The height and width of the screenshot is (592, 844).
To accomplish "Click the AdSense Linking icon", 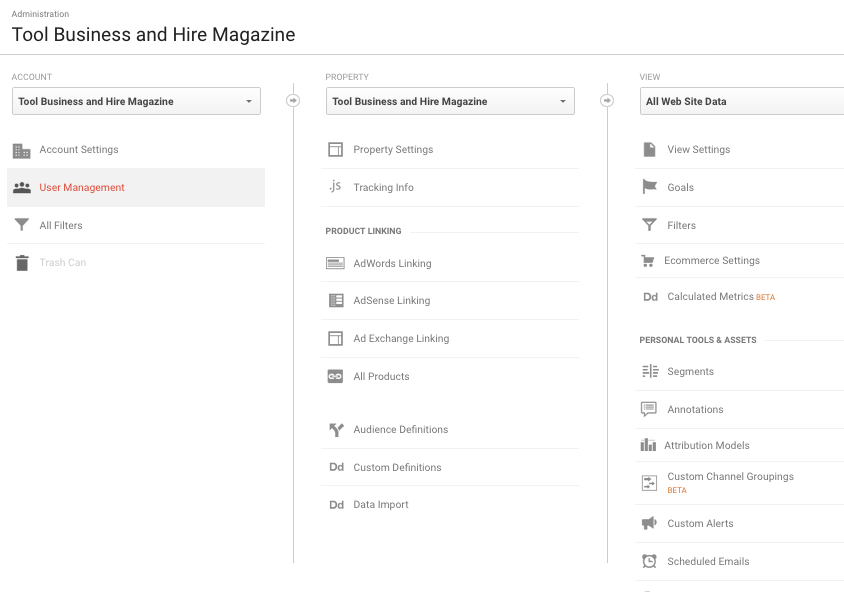I will [336, 300].
